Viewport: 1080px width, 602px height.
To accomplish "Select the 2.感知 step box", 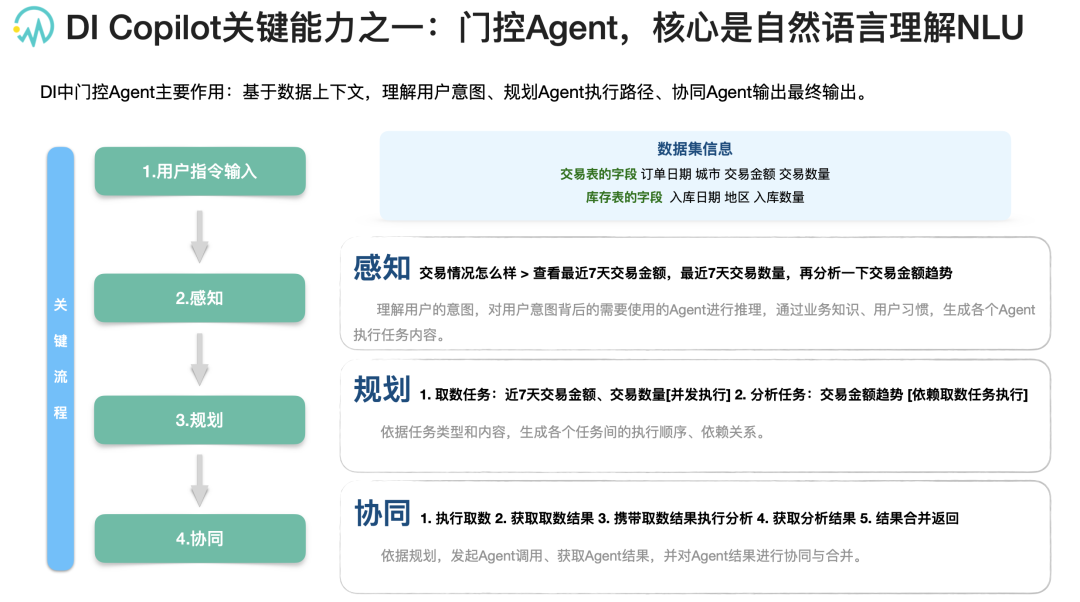I will tap(200, 298).
